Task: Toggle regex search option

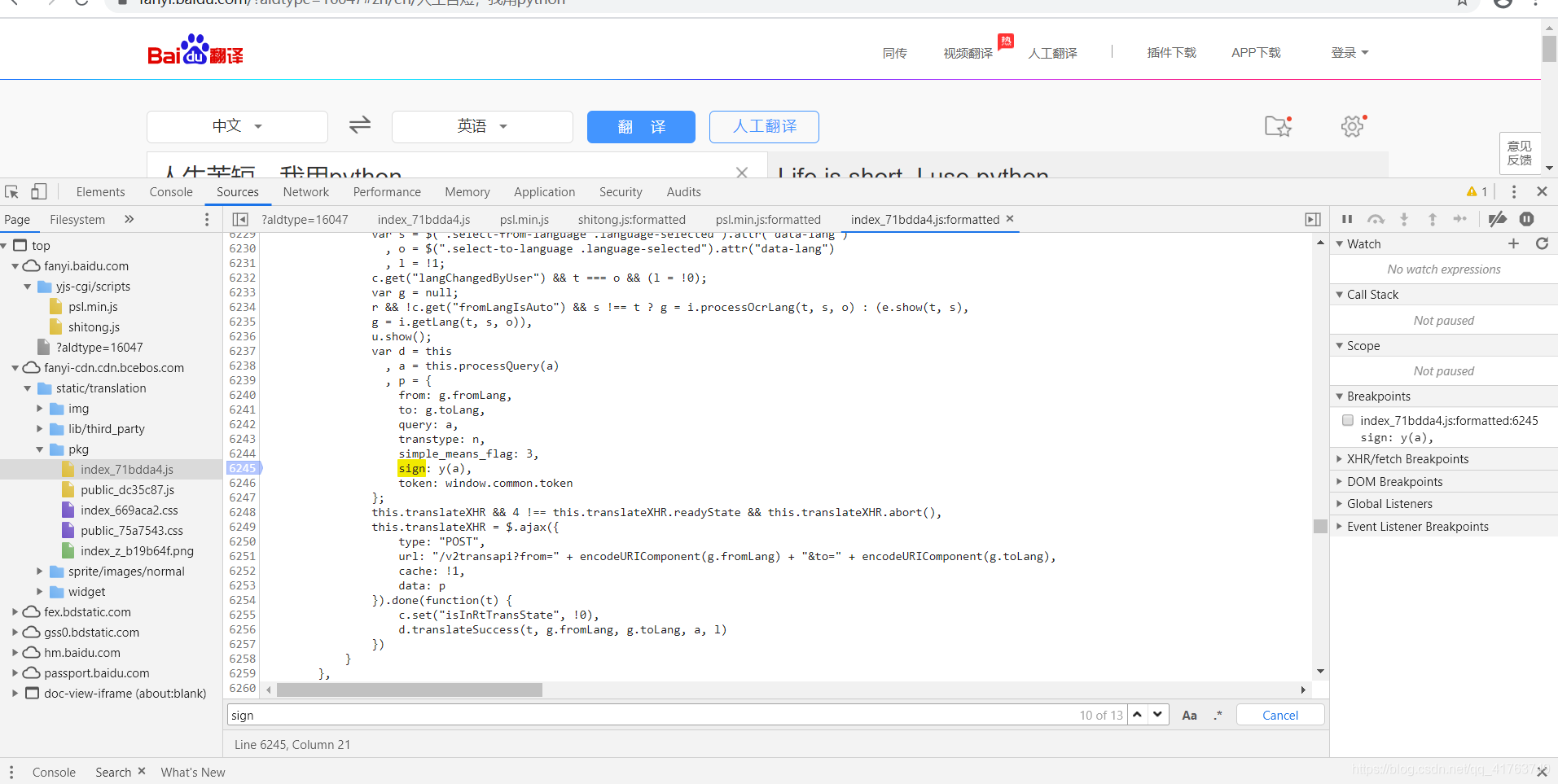Action: [1218, 716]
